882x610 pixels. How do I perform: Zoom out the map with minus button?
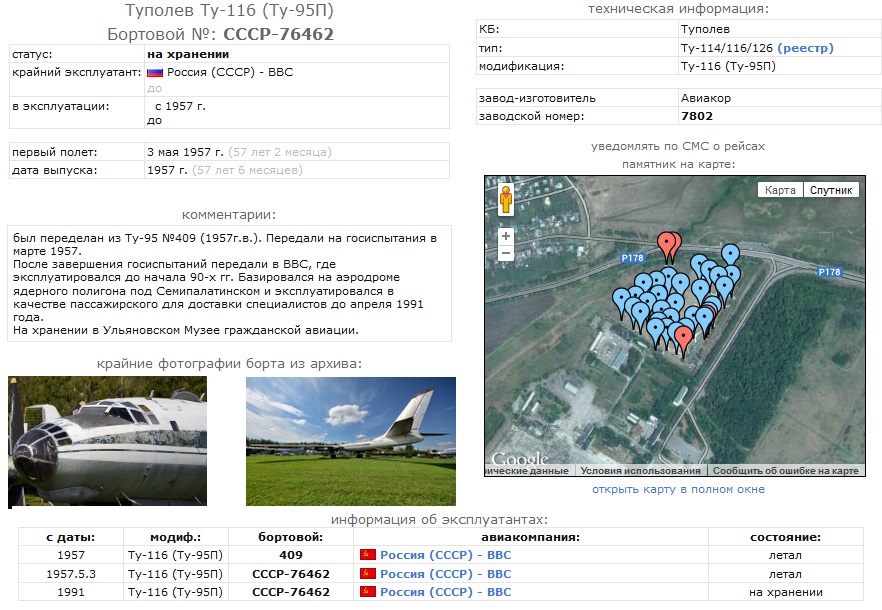click(x=506, y=254)
